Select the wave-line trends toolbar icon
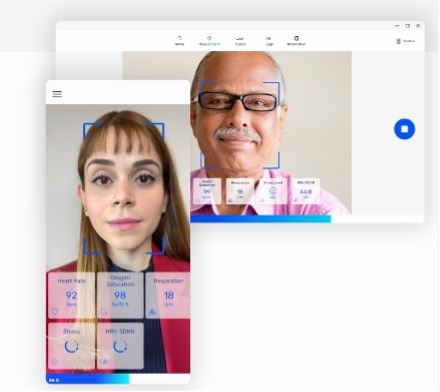 click(x=240, y=41)
